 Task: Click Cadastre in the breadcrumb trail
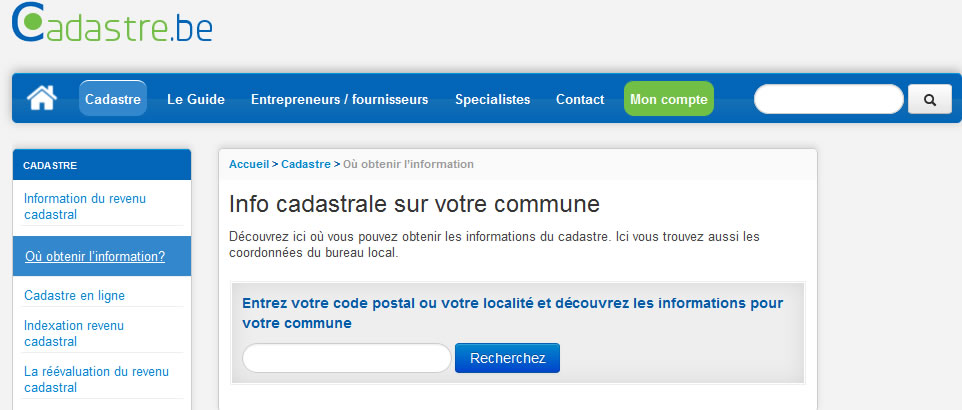pyautogui.click(x=306, y=164)
